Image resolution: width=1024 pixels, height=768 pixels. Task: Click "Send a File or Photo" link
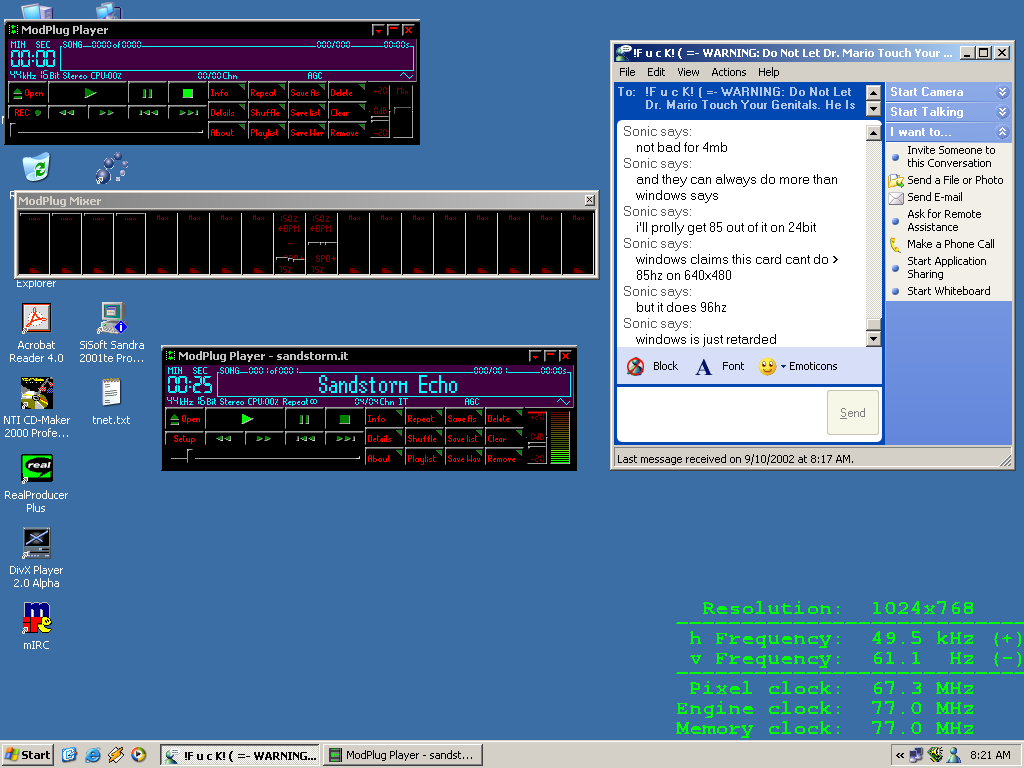click(954, 180)
